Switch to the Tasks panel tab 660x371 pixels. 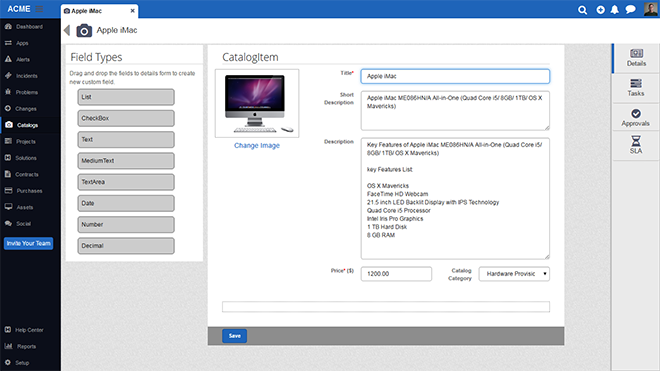click(636, 88)
